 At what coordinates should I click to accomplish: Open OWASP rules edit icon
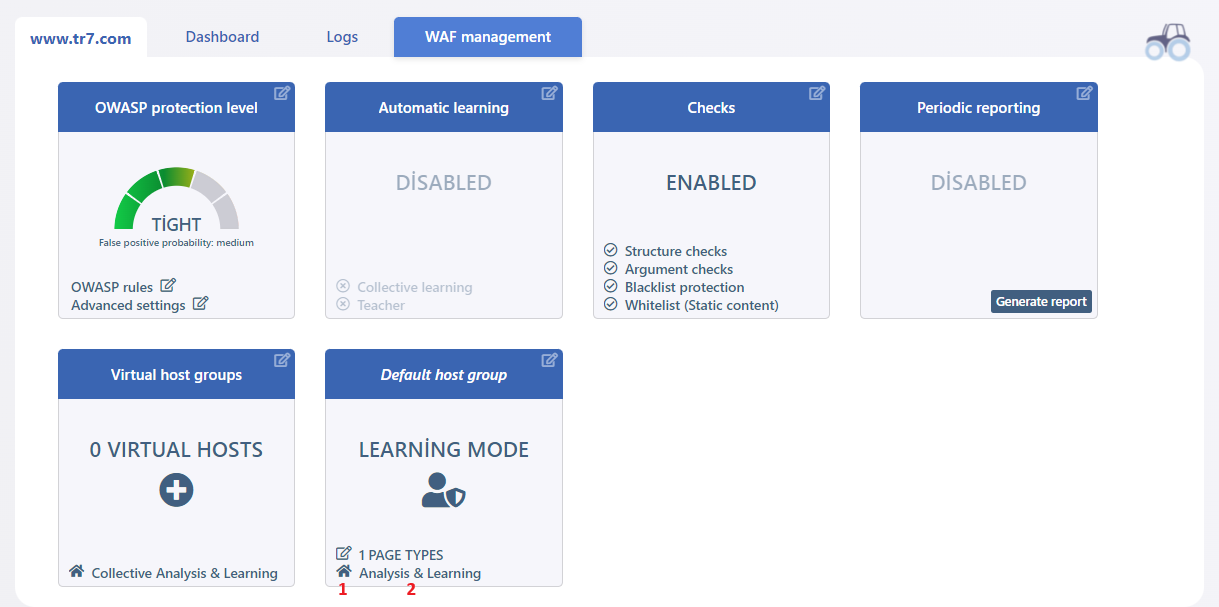tap(168, 286)
